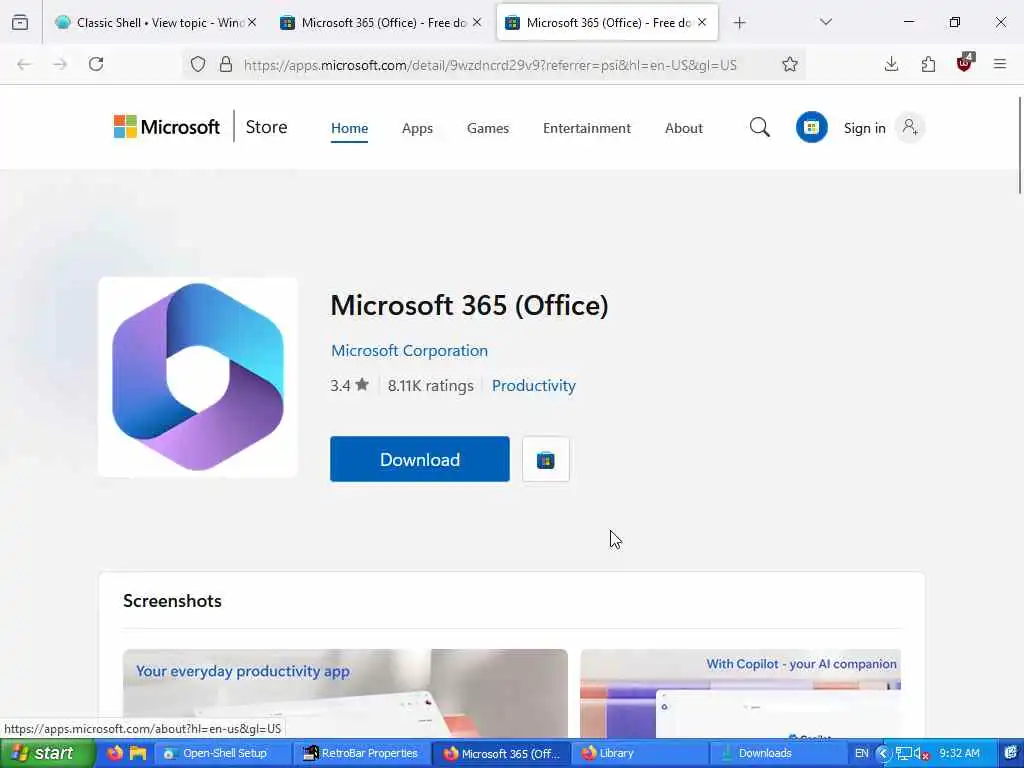Open in Store app icon button
Screen dimensions: 1024x768
click(x=546, y=460)
